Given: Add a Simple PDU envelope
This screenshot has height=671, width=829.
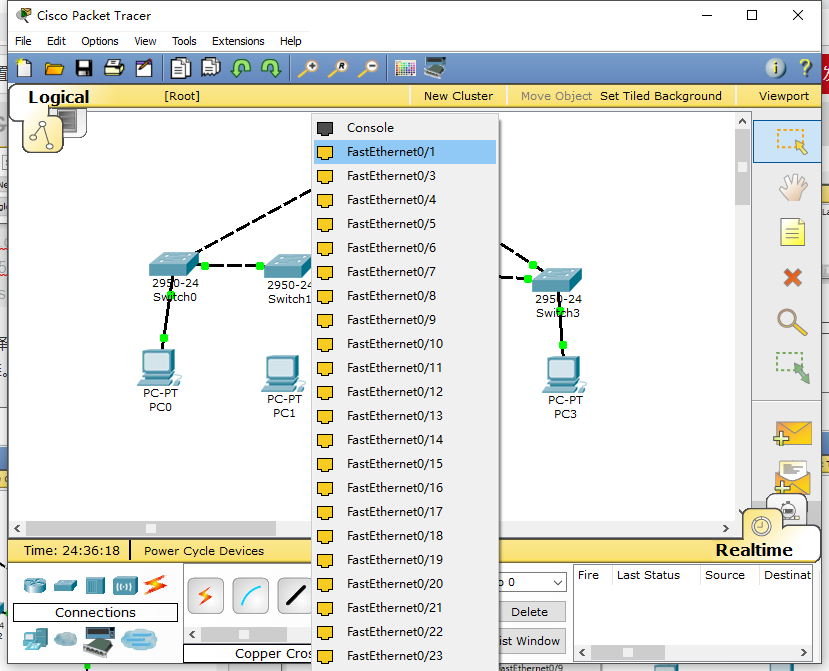Looking at the screenshot, I should pyautogui.click(x=792, y=434).
